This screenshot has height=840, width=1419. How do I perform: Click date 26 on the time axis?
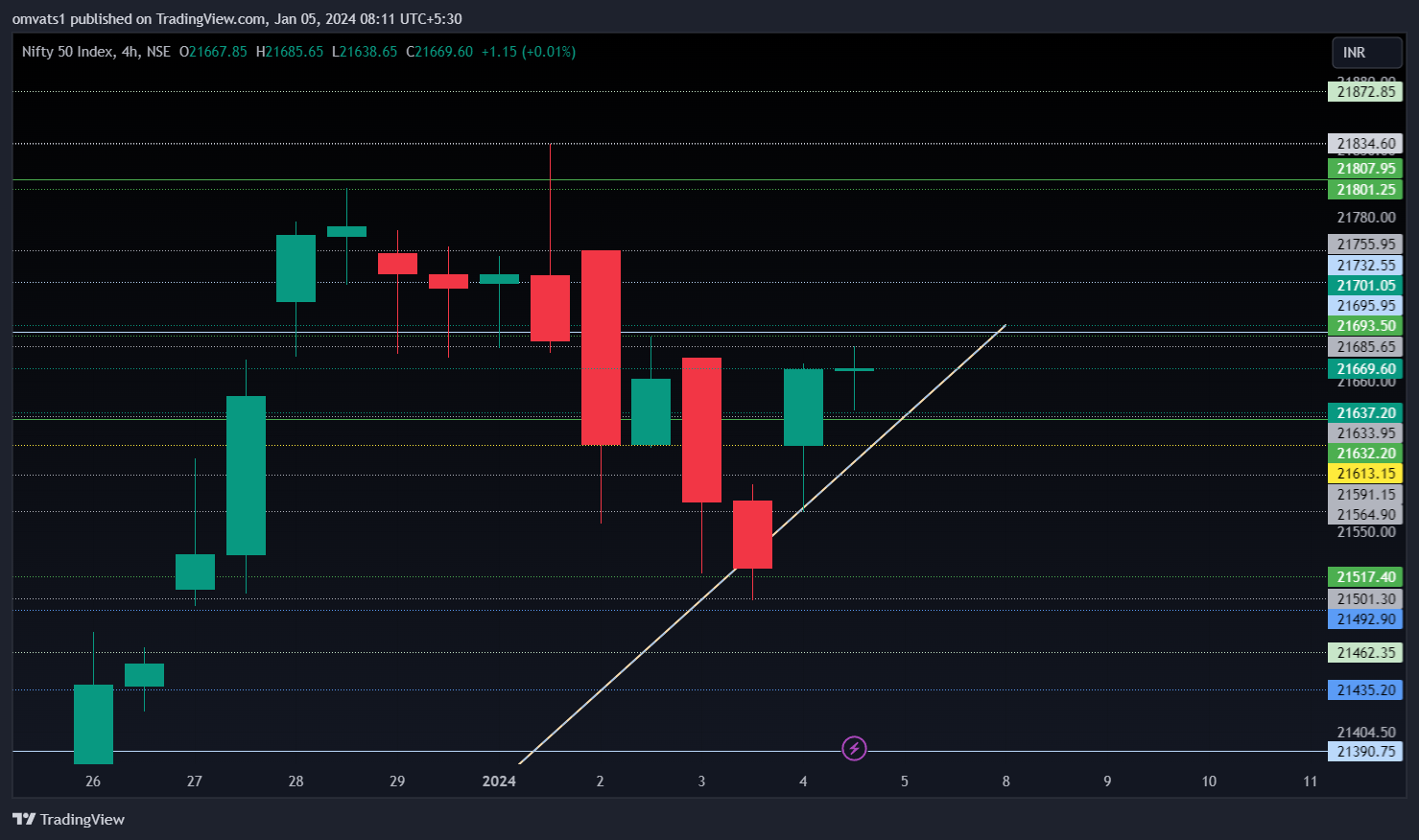tap(93, 782)
